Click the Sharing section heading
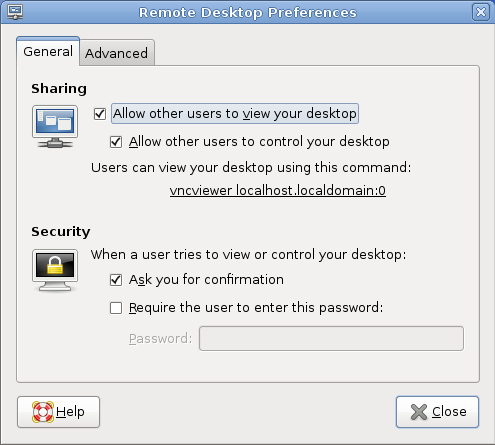This screenshot has width=495, height=445. pos(59,89)
